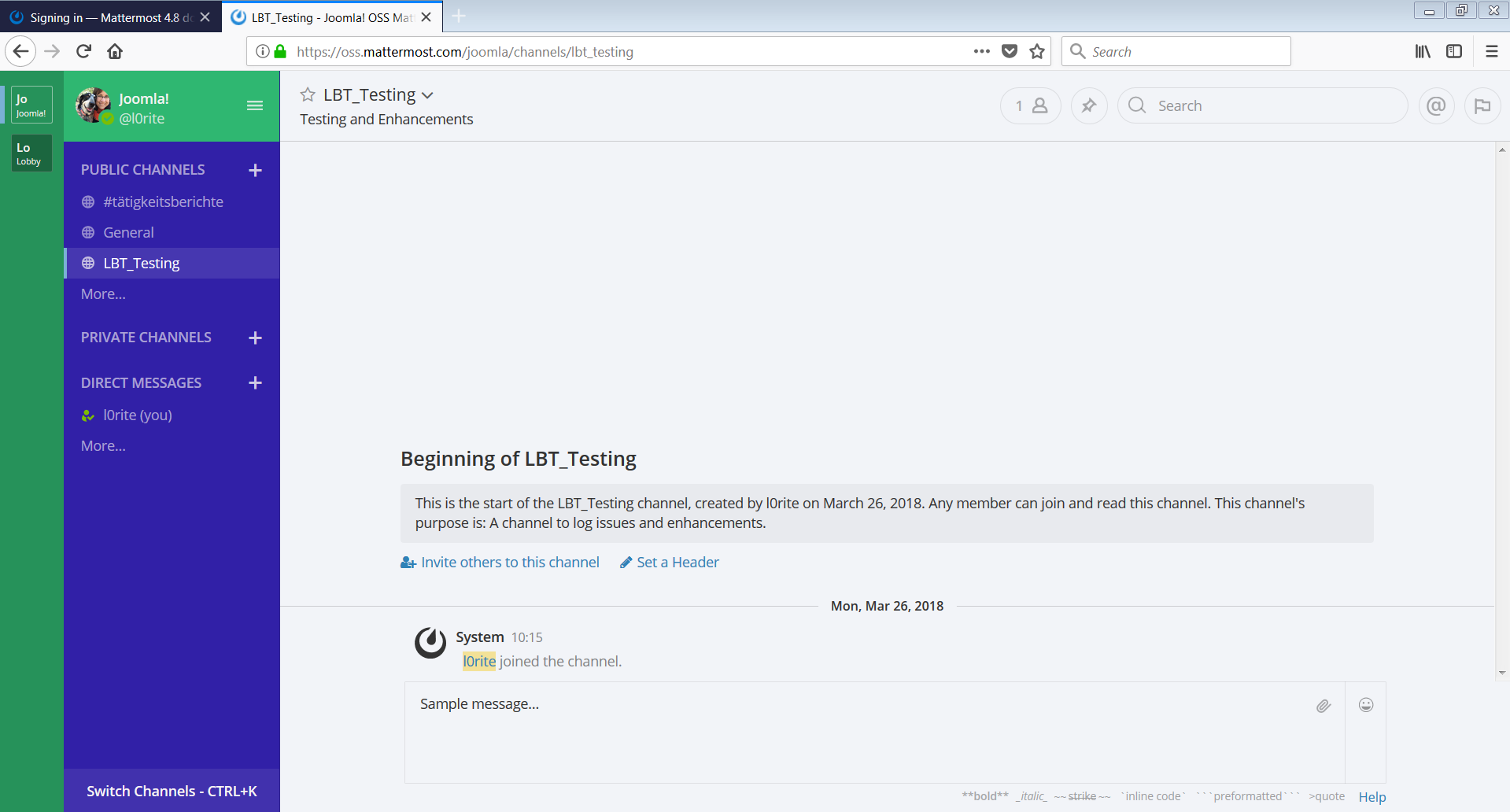This screenshot has height=812, width=1510.
Task: Click Invite others to this channel
Action: (509, 562)
